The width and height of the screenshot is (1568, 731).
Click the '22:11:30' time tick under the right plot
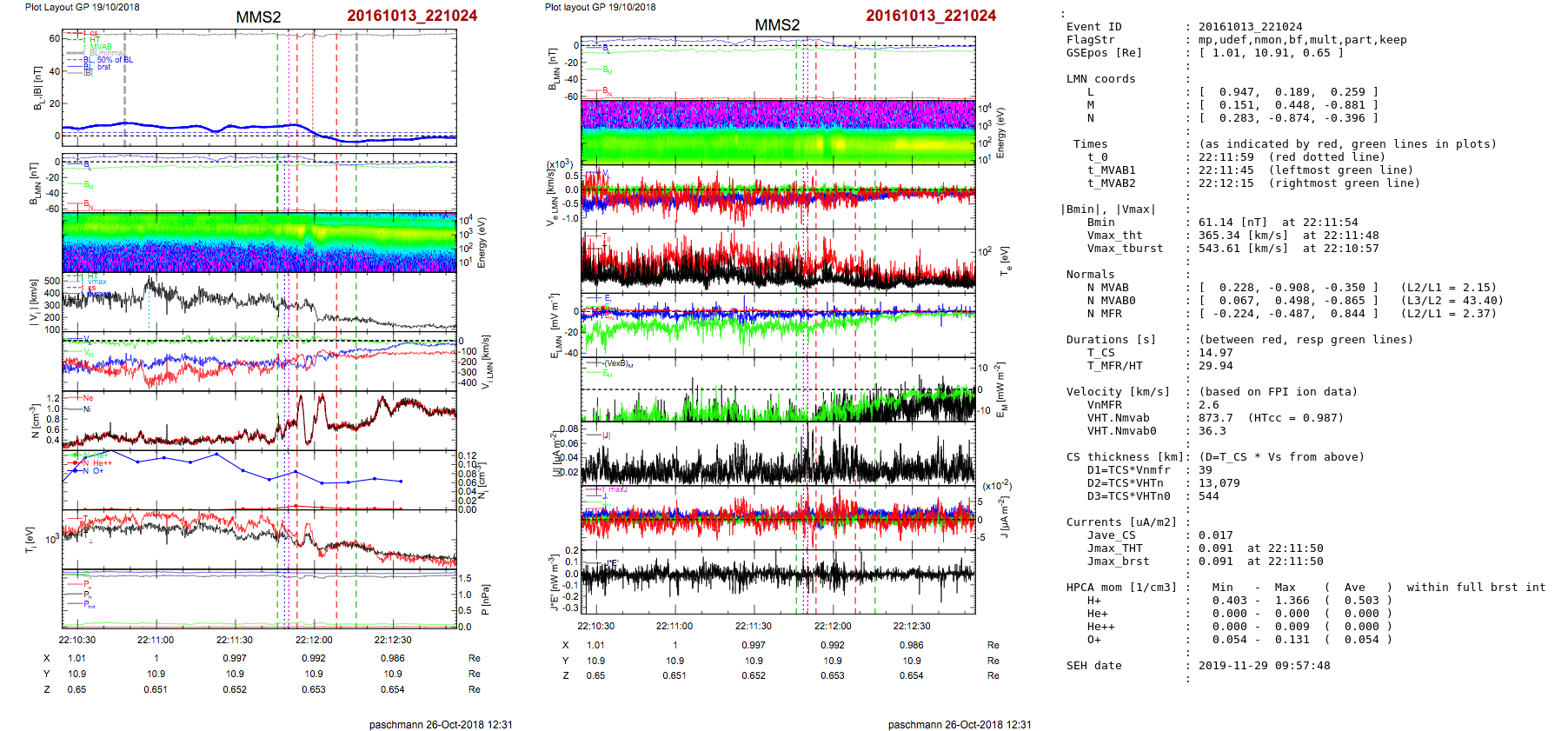point(754,626)
